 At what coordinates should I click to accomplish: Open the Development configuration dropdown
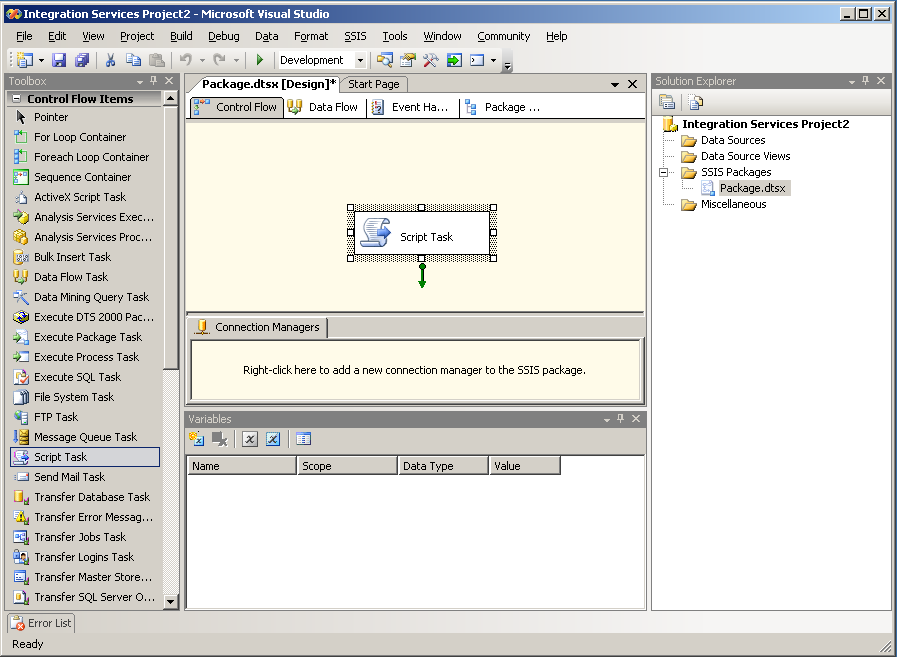pos(360,60)
